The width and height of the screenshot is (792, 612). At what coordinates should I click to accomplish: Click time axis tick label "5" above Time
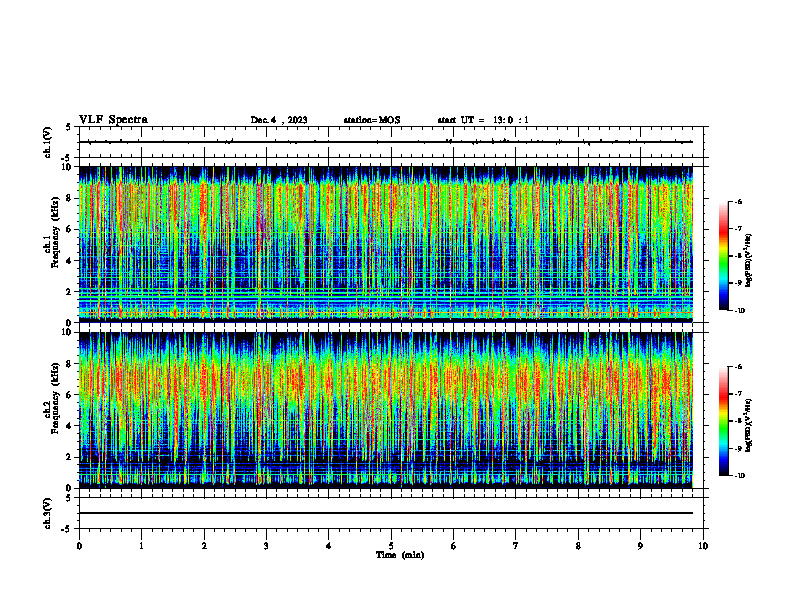click(391, 546)
